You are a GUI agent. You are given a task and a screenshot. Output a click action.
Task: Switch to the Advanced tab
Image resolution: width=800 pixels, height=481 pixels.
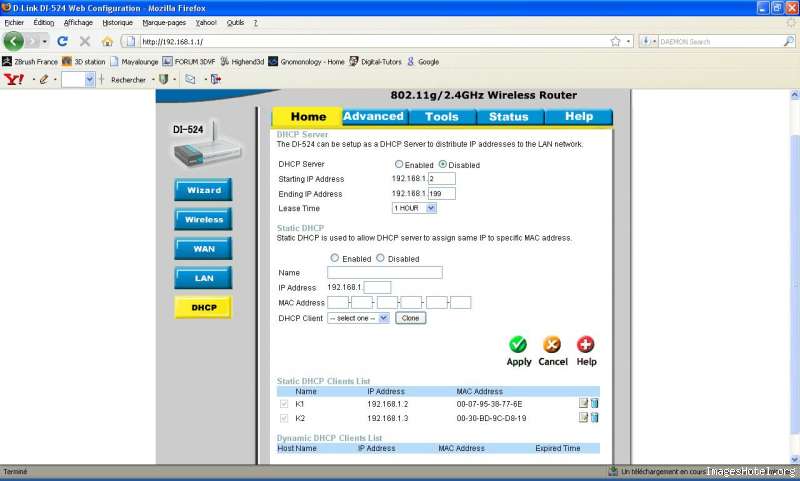[x=373, y=117]
